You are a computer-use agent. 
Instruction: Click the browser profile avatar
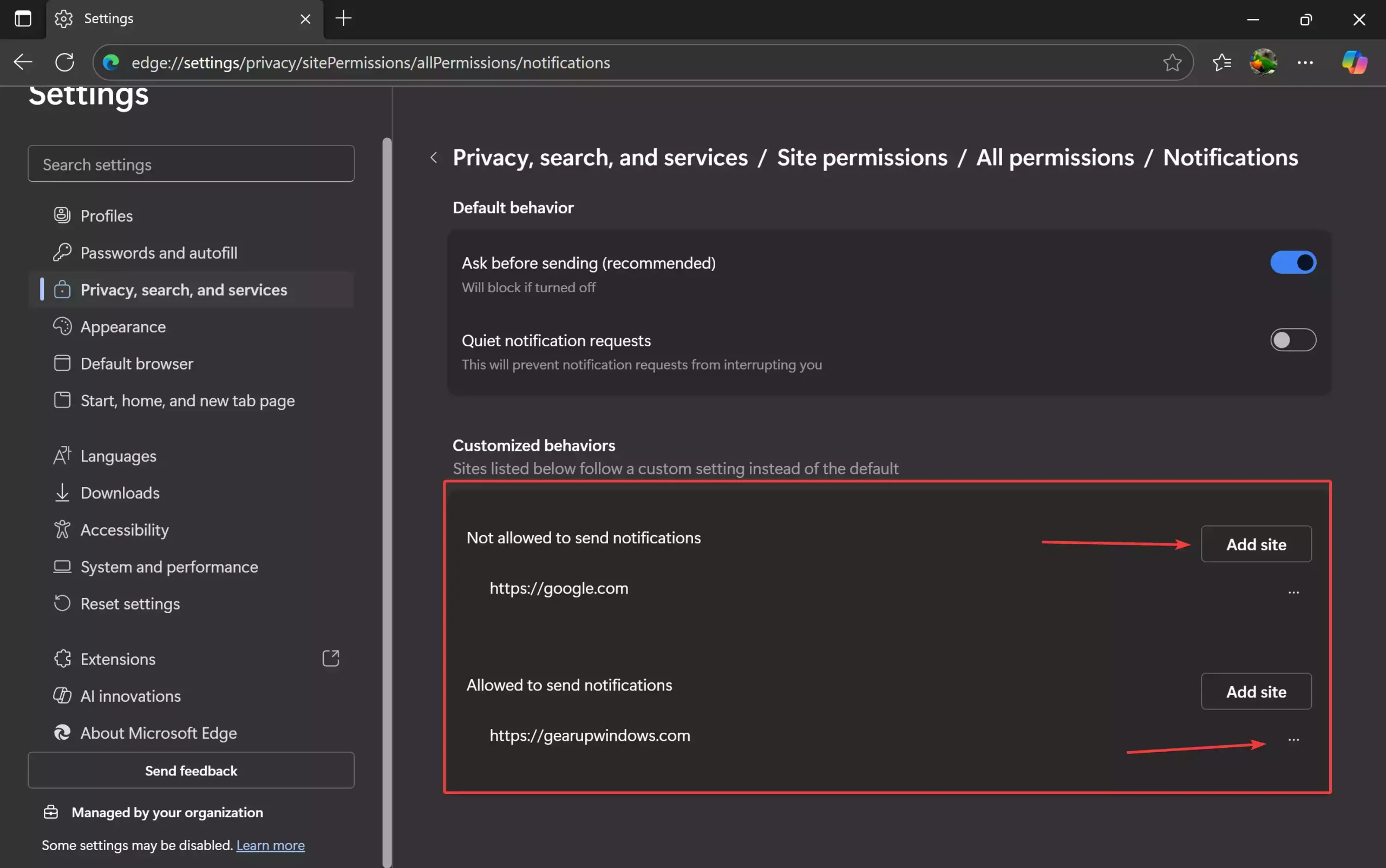[x=1263, y=62]
